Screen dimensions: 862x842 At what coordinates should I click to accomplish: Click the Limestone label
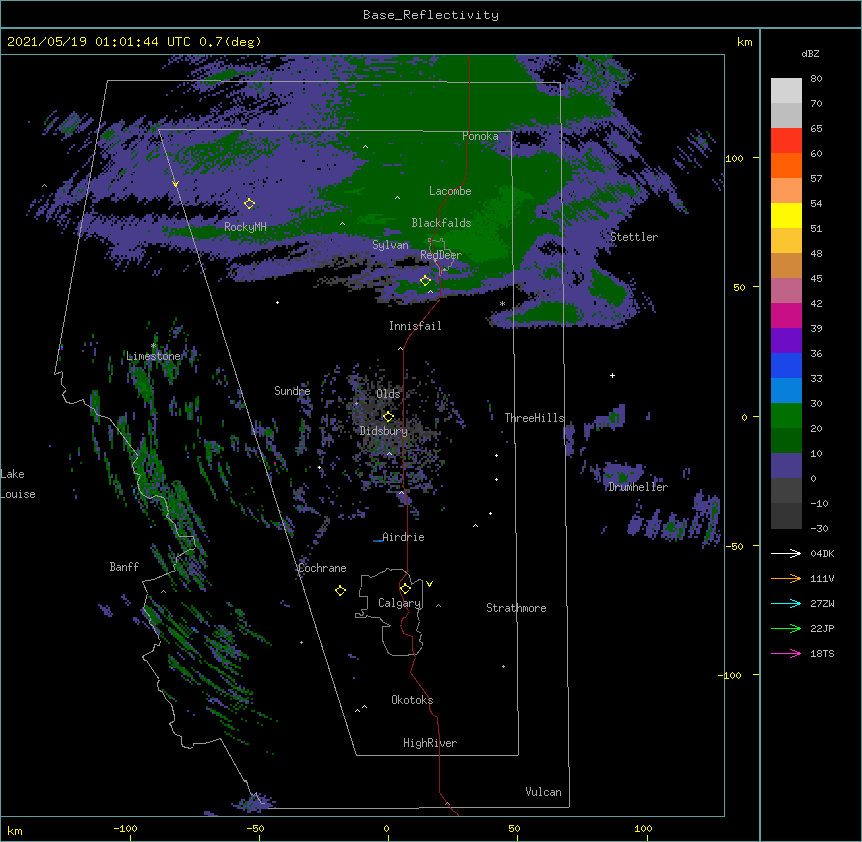[153, 356]
